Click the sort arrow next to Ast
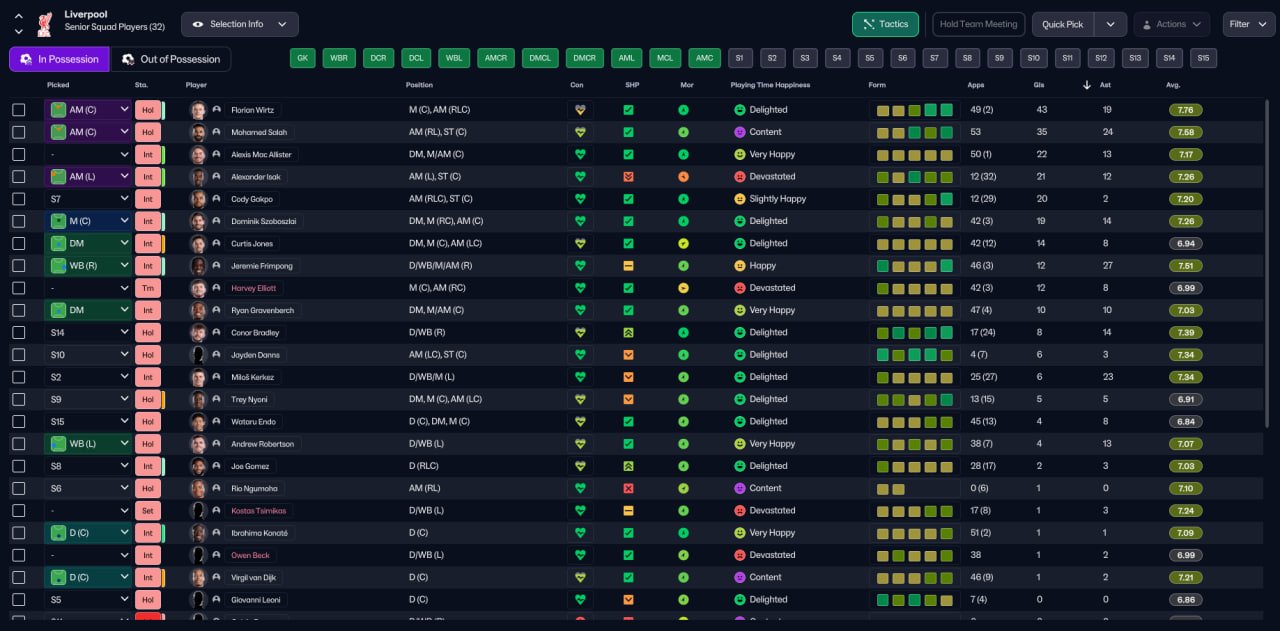1280x631 pixels. pos(1087,85)
